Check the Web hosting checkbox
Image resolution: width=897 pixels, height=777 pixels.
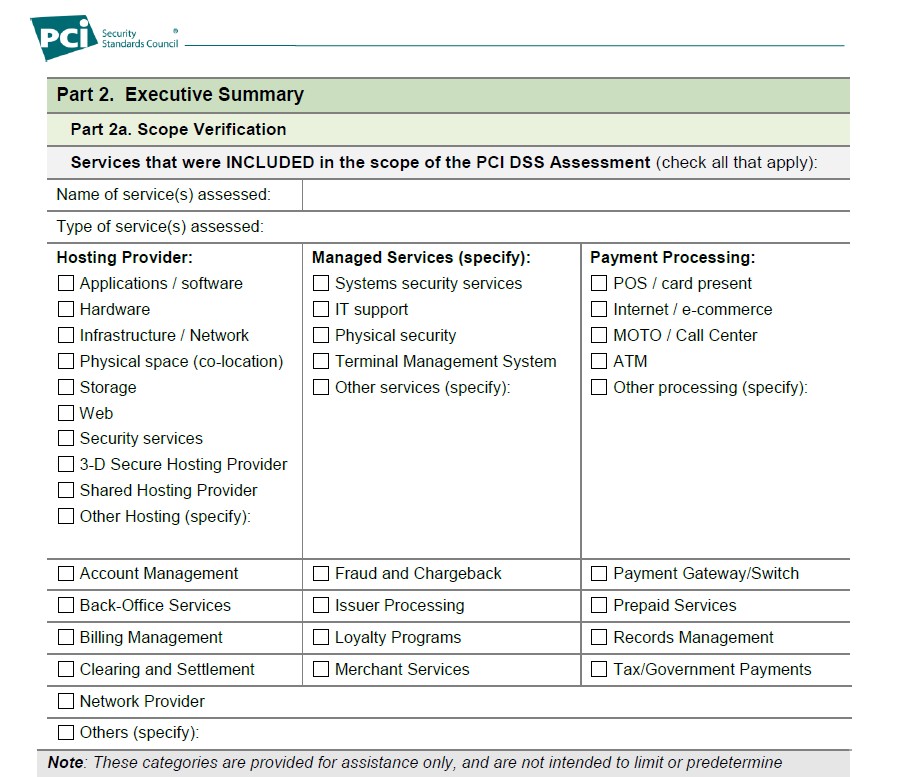tap(66, 413)
